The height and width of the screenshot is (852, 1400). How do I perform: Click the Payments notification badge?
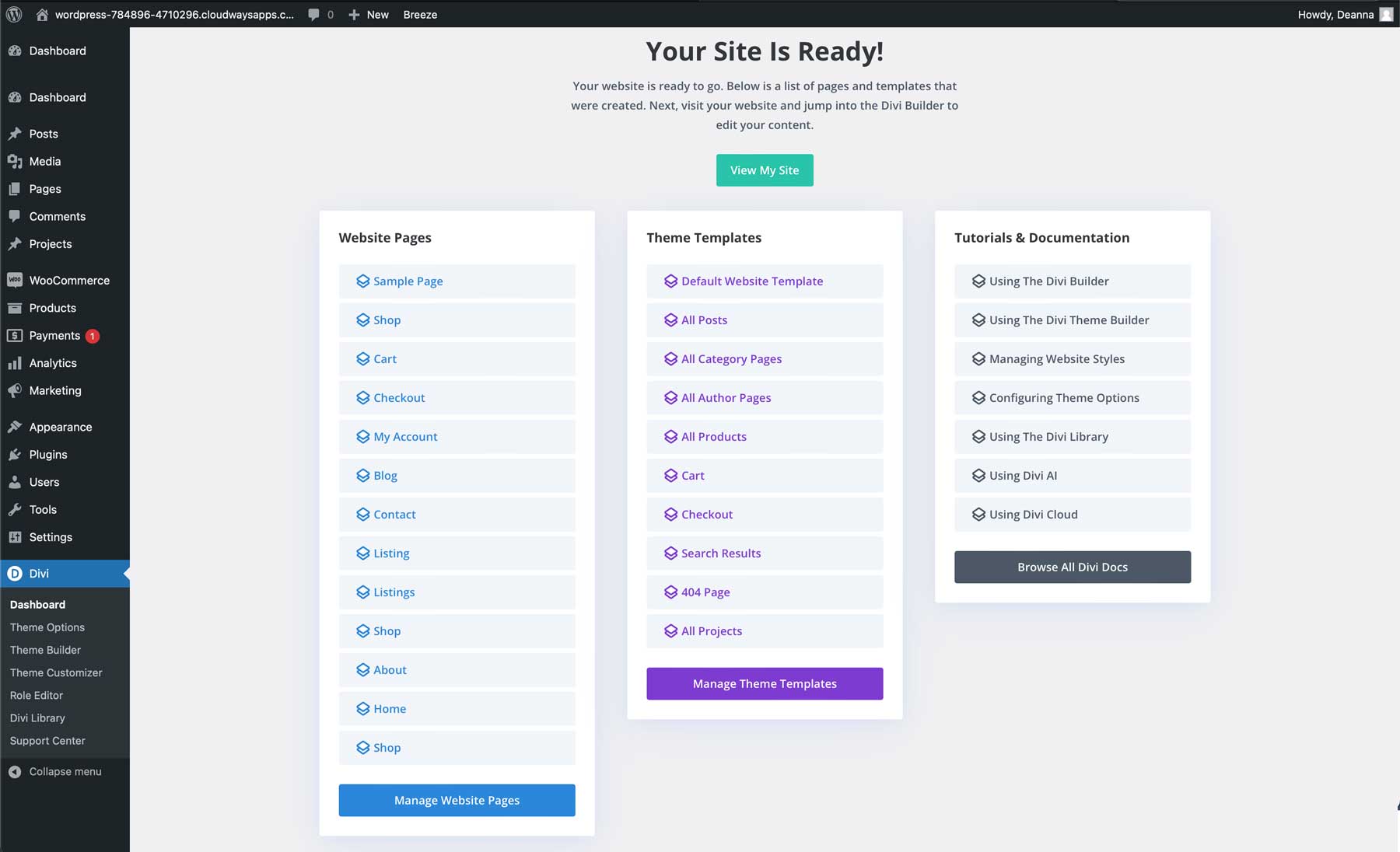91,335
